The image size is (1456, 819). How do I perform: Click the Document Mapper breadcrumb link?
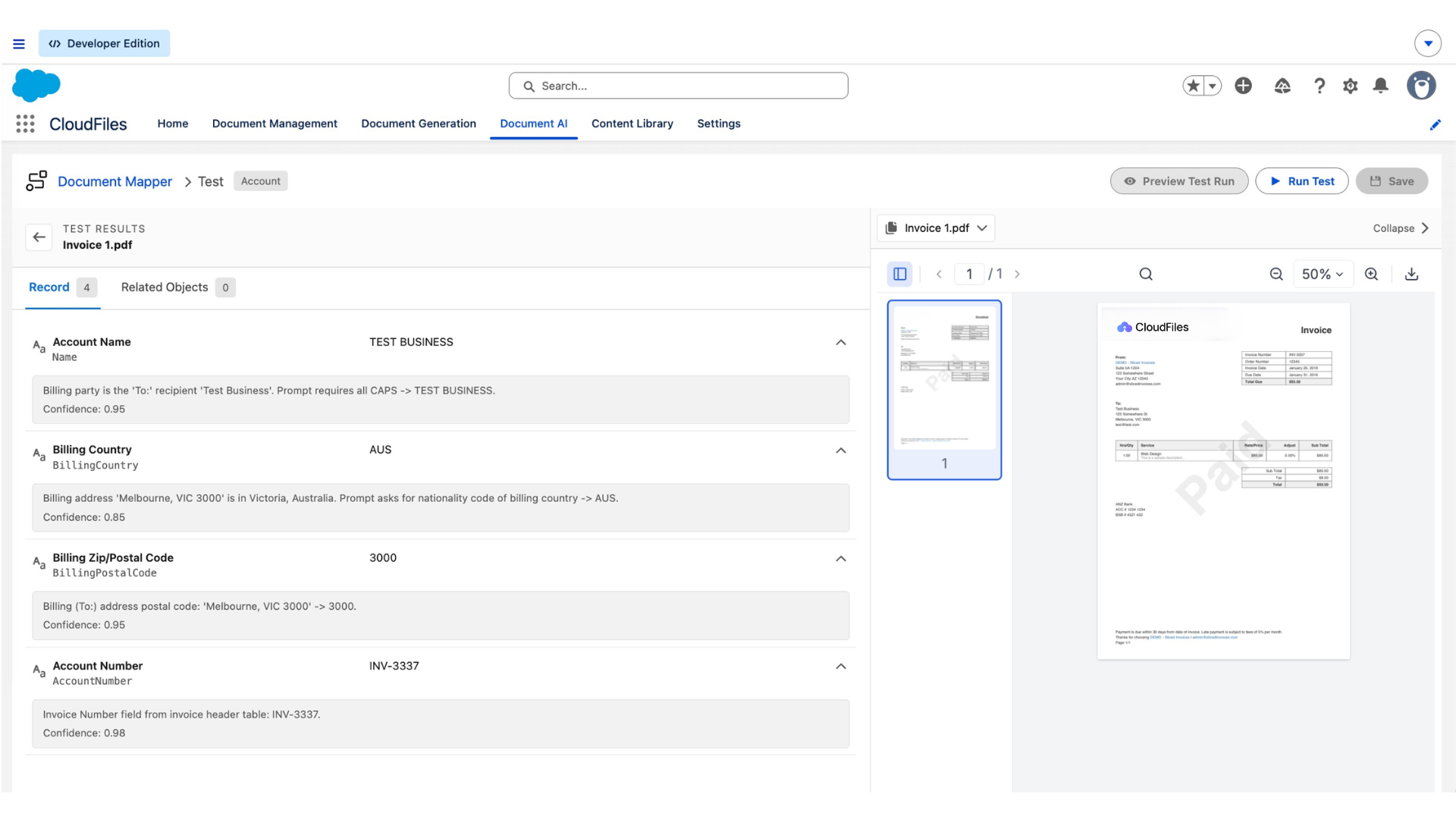(115, 181)
